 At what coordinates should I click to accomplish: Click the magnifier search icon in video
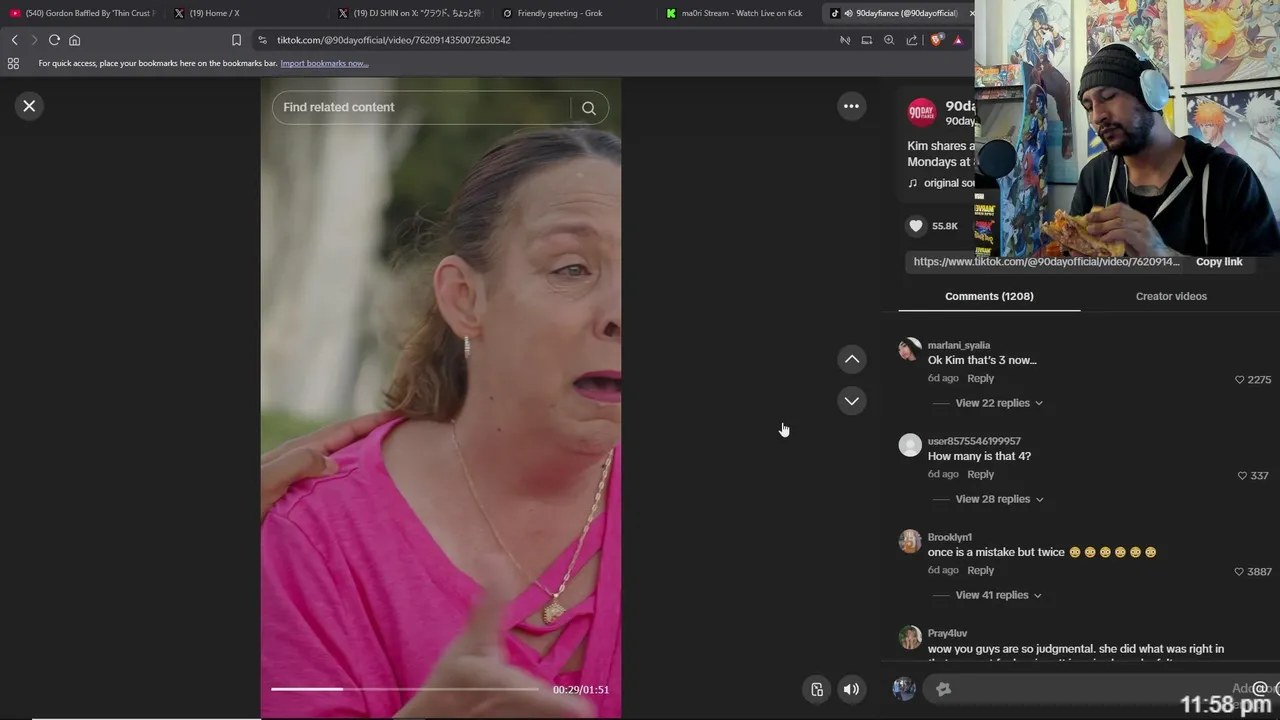coord(589,108)
